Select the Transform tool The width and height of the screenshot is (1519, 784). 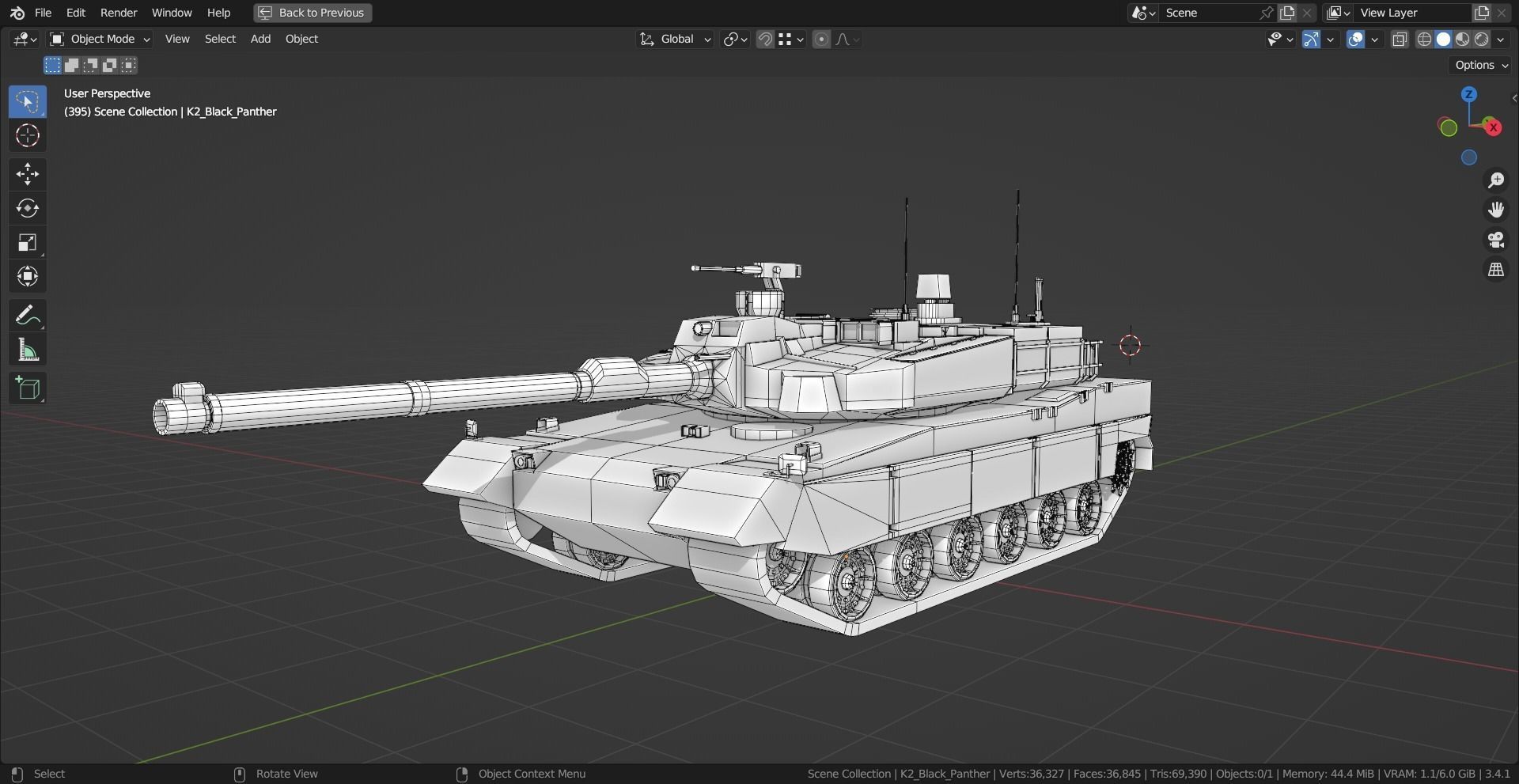pyautogui.click(x=28, y=276)
